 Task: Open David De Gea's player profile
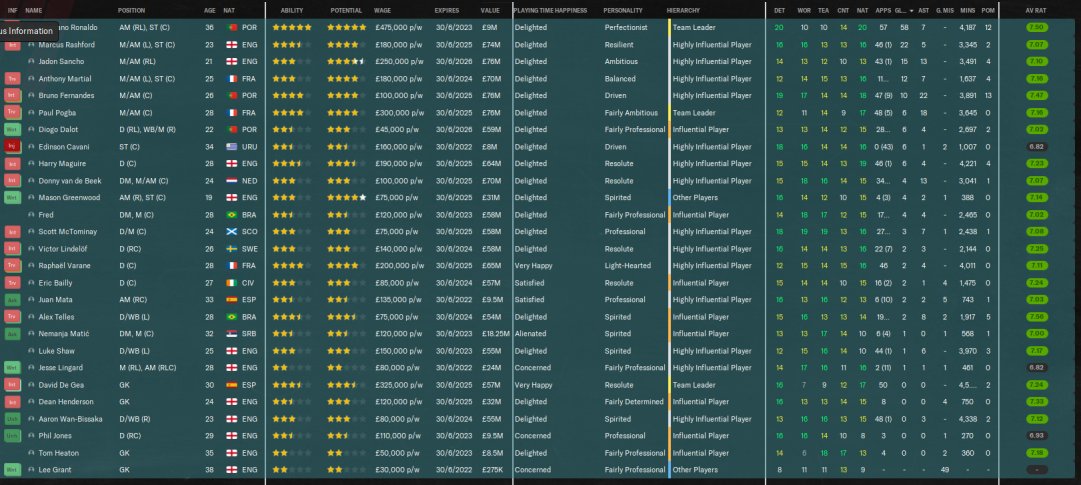[60, 385]
